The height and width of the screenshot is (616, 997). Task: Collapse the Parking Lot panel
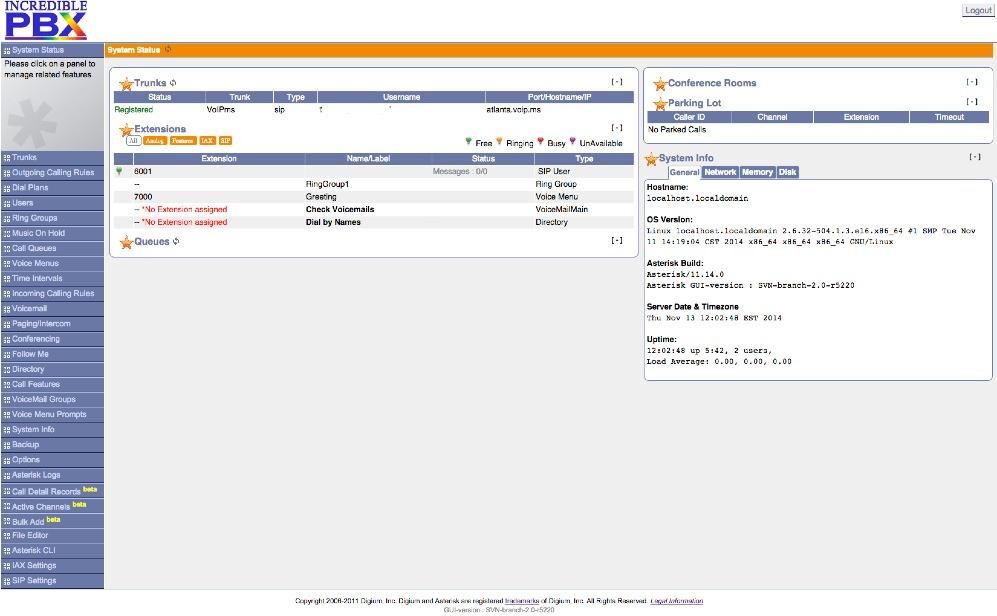click(x=972, y=102)
